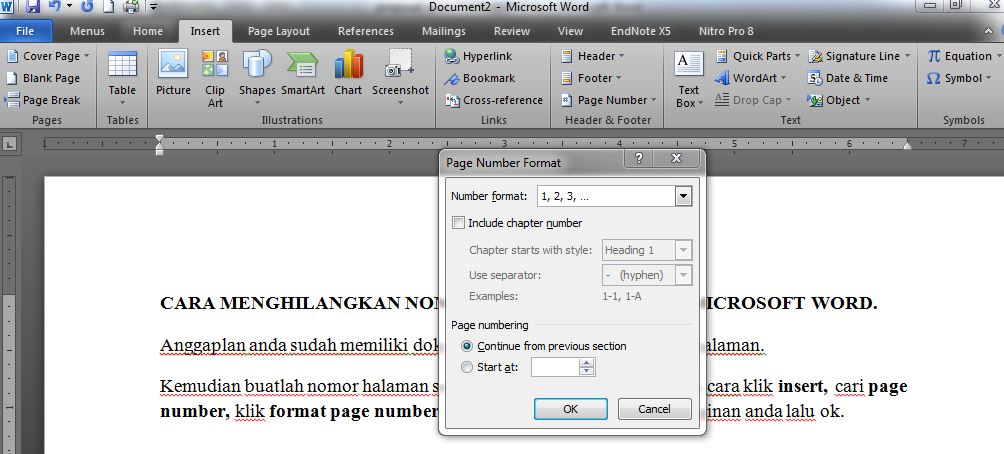Click the word 'Anggaplan' in document
Image resolution: width=1004 pixels, height=454 pixels.
pos(202,346)
